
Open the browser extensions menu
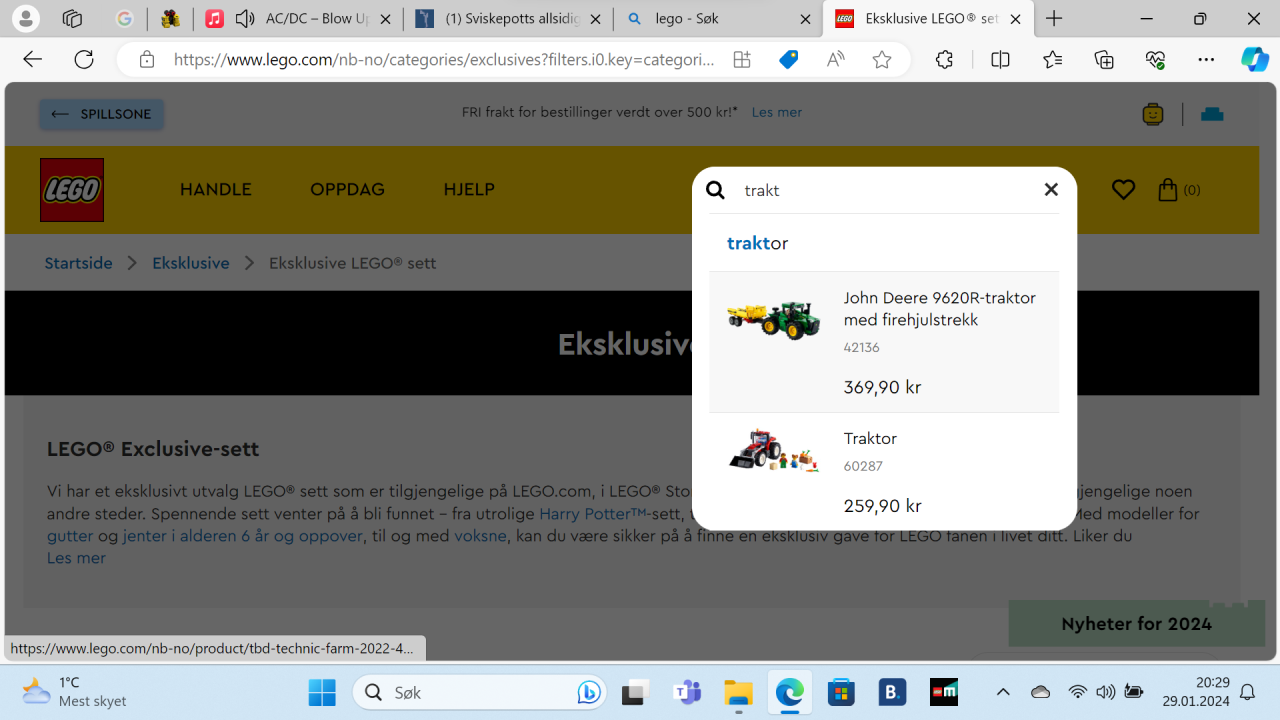tap(945, 60)
